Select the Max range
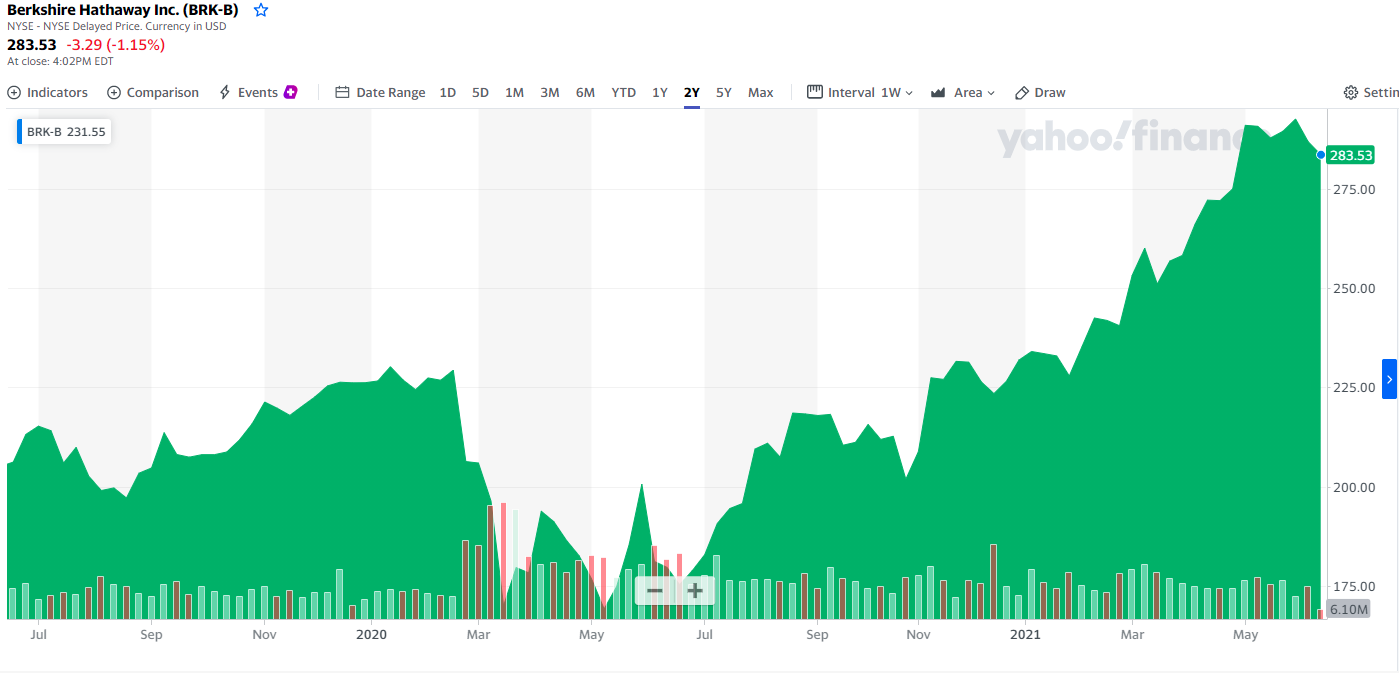Image resolution: width=1399 pixels, height=673 pixels. [761, 92]
